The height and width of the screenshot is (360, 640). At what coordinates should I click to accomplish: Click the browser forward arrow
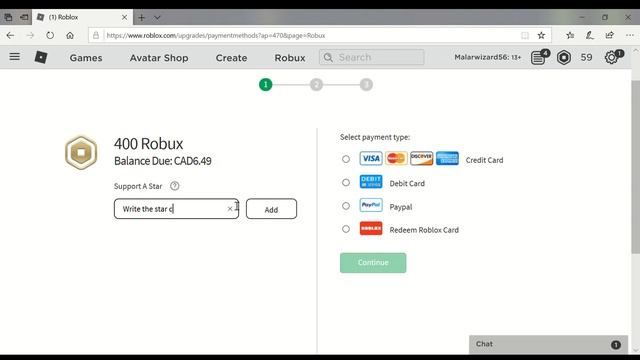coord(30,36)
